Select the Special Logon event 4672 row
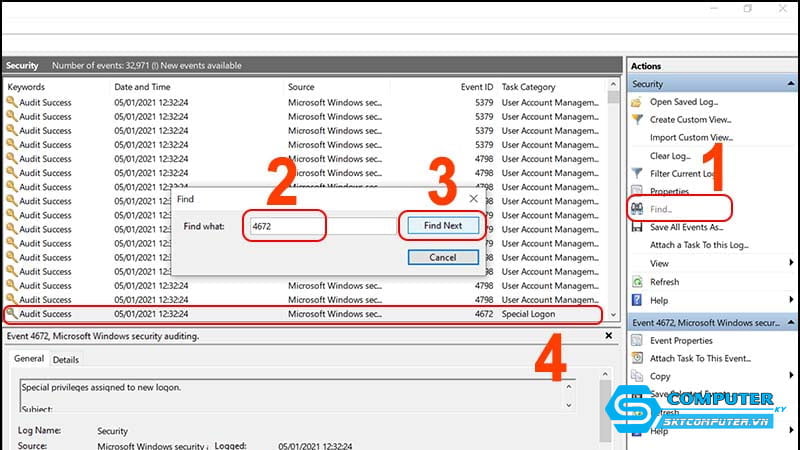800x450 pixels. coord(300,314)
